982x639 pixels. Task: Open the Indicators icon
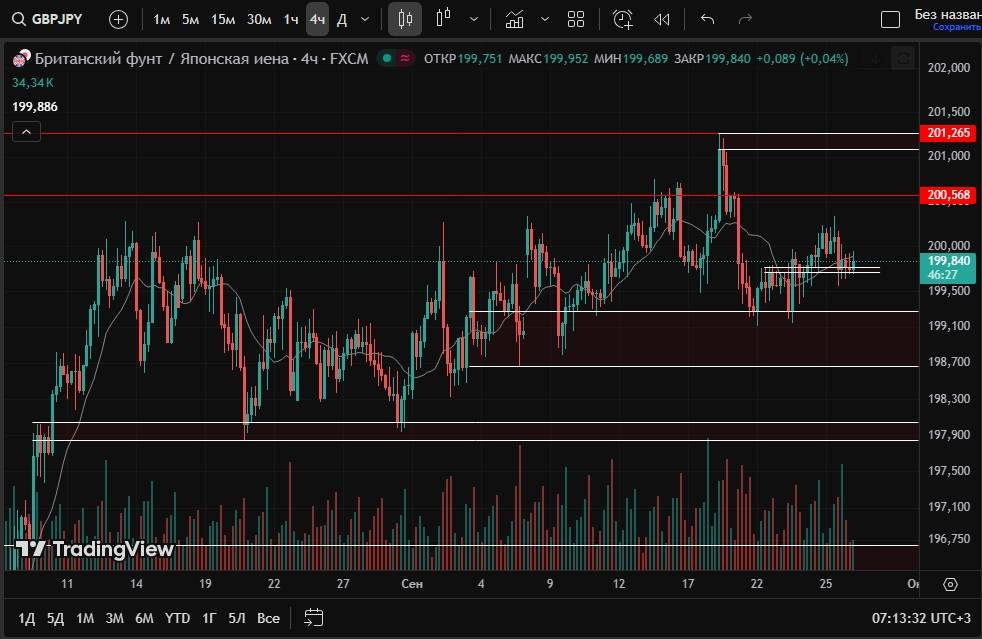point(514,19)
